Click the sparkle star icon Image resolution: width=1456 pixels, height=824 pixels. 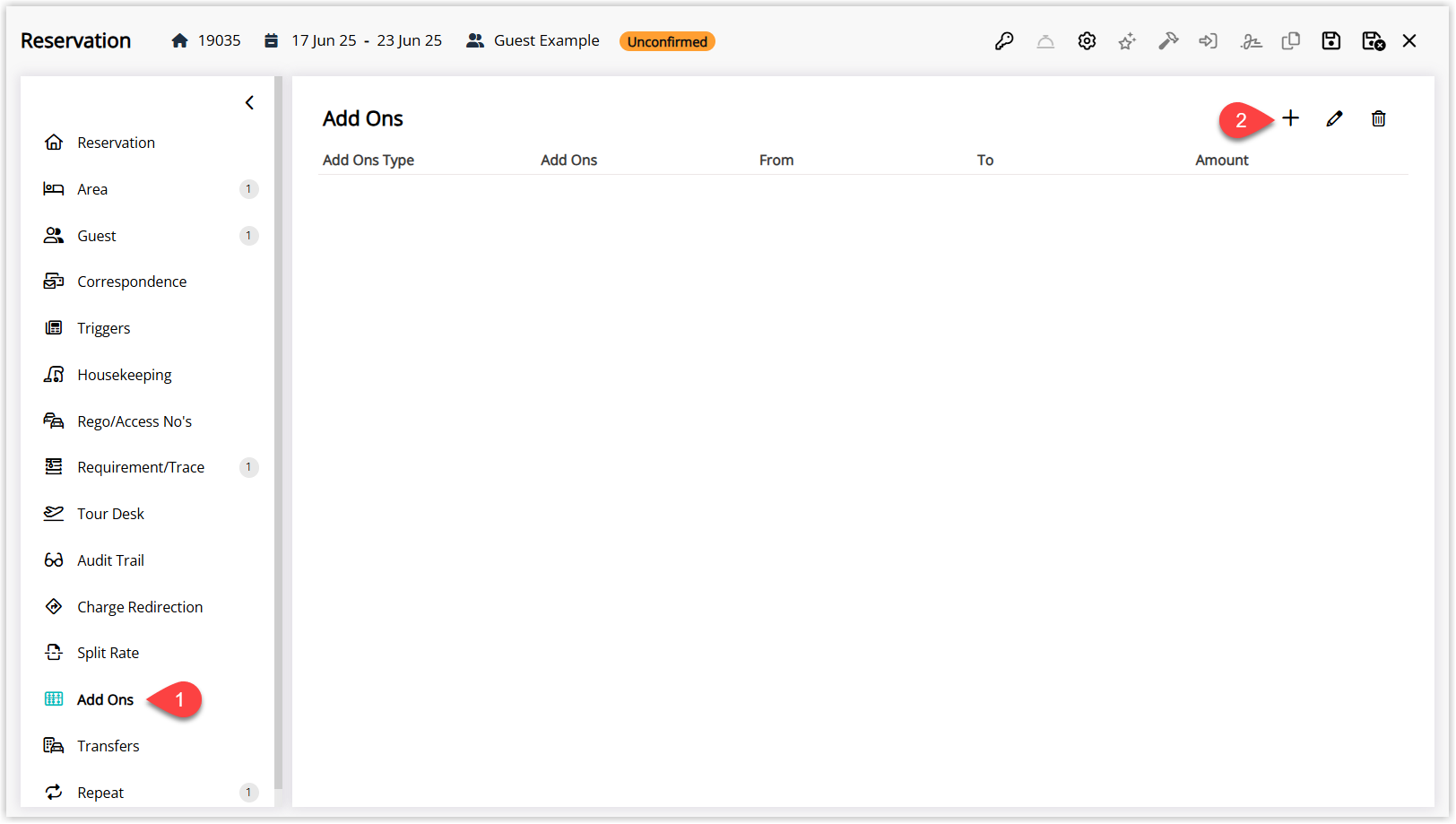click(1127, 41)
